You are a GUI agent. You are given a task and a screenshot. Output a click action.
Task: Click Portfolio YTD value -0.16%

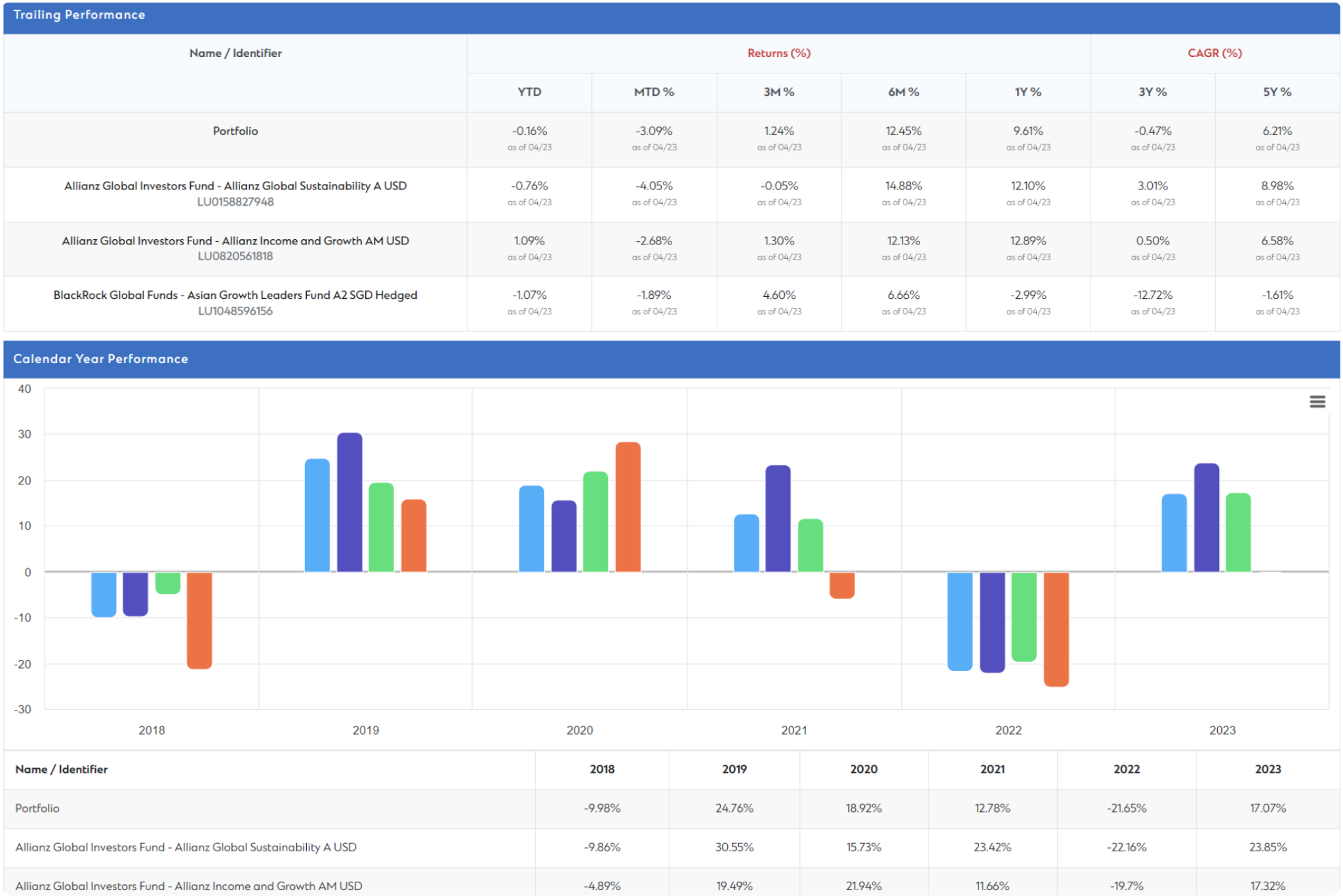pyautogui.click(x=529, y=131)
